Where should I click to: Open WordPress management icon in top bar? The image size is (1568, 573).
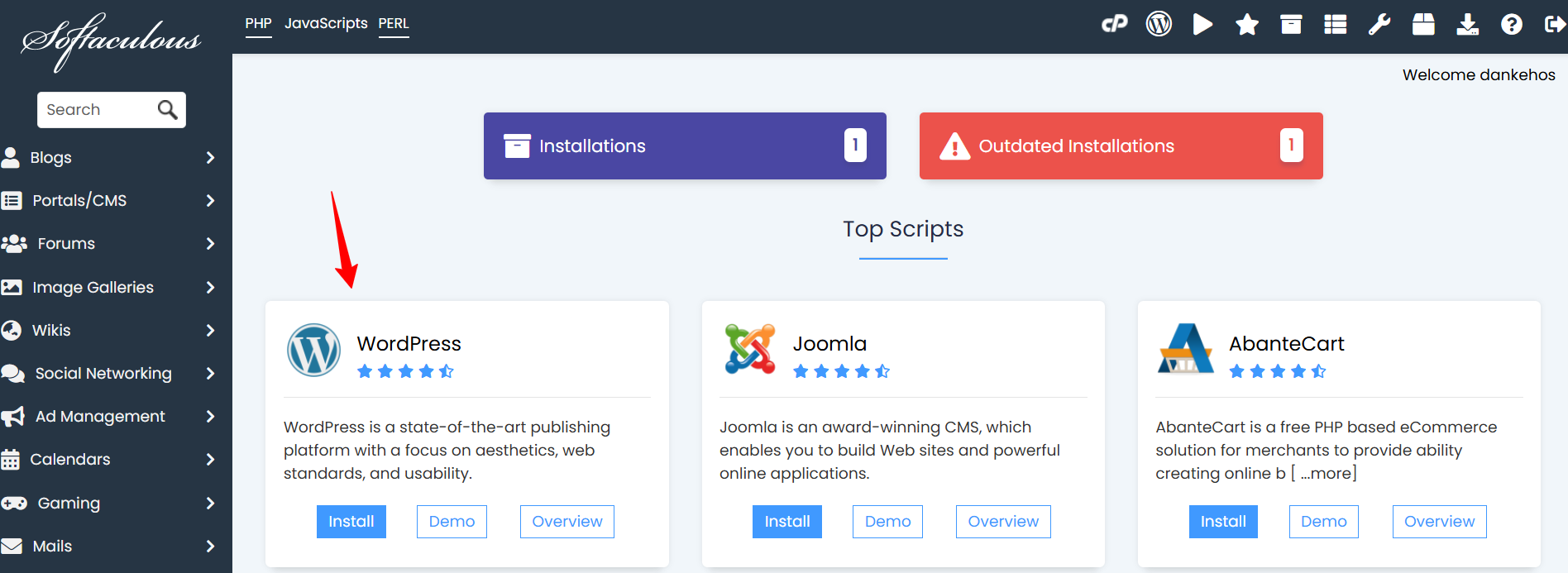click(1159, 24)
